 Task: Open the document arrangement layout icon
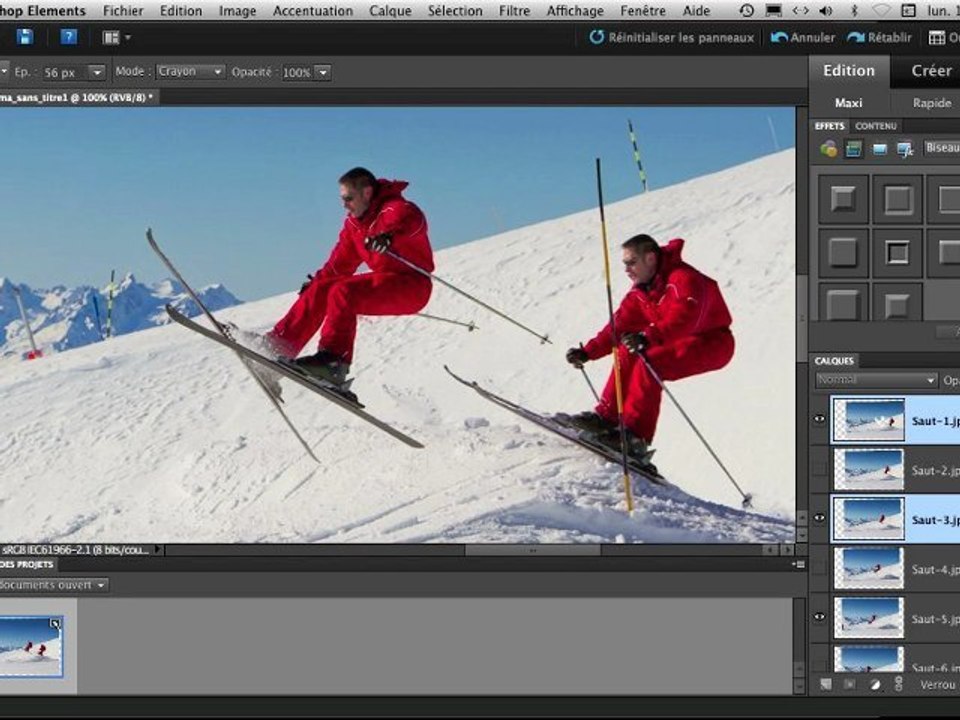point(111,38)
